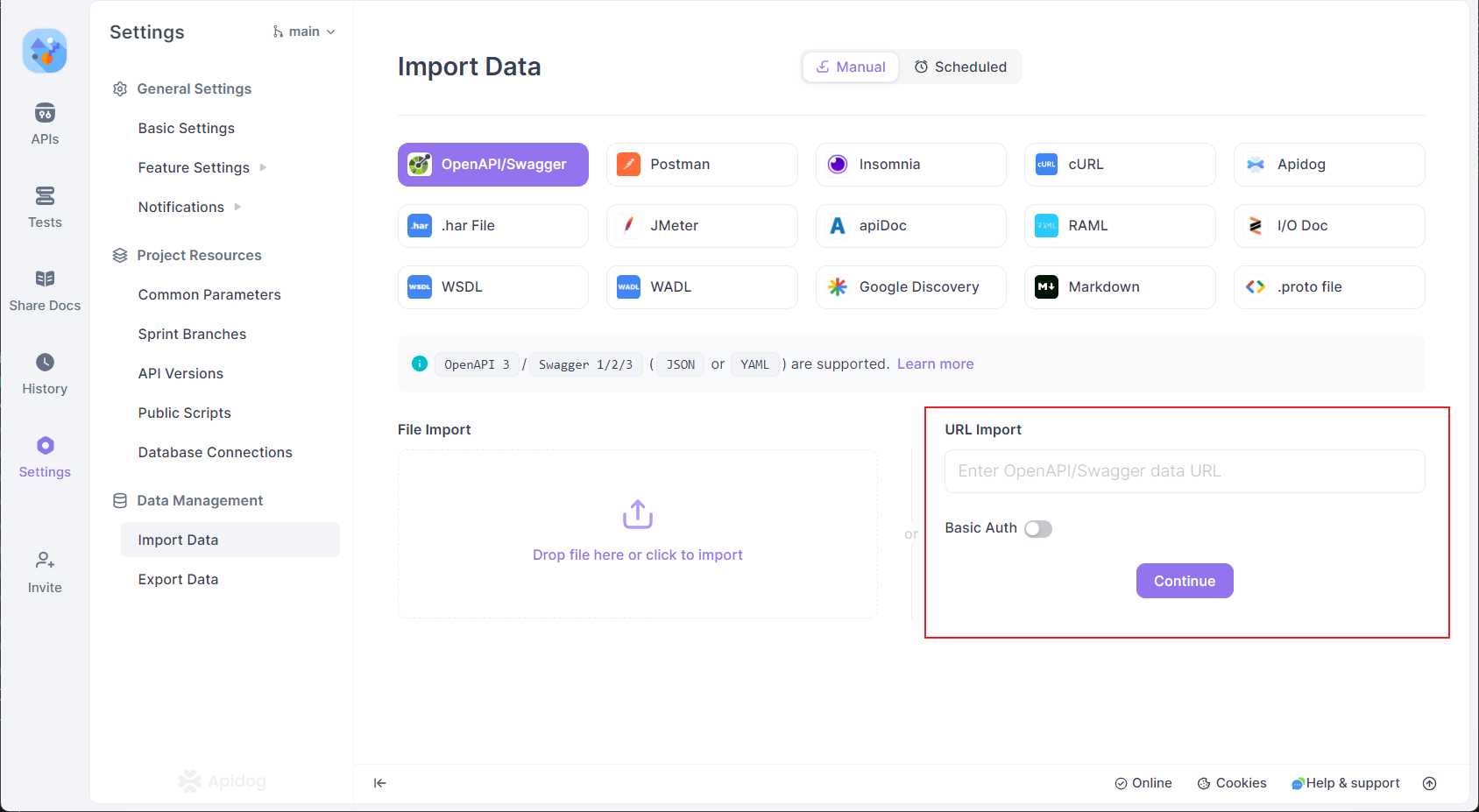Viewport: 1479px width, 812px height.
Task: Open the Tests panel in the sidebar
Action: [44, 207]
